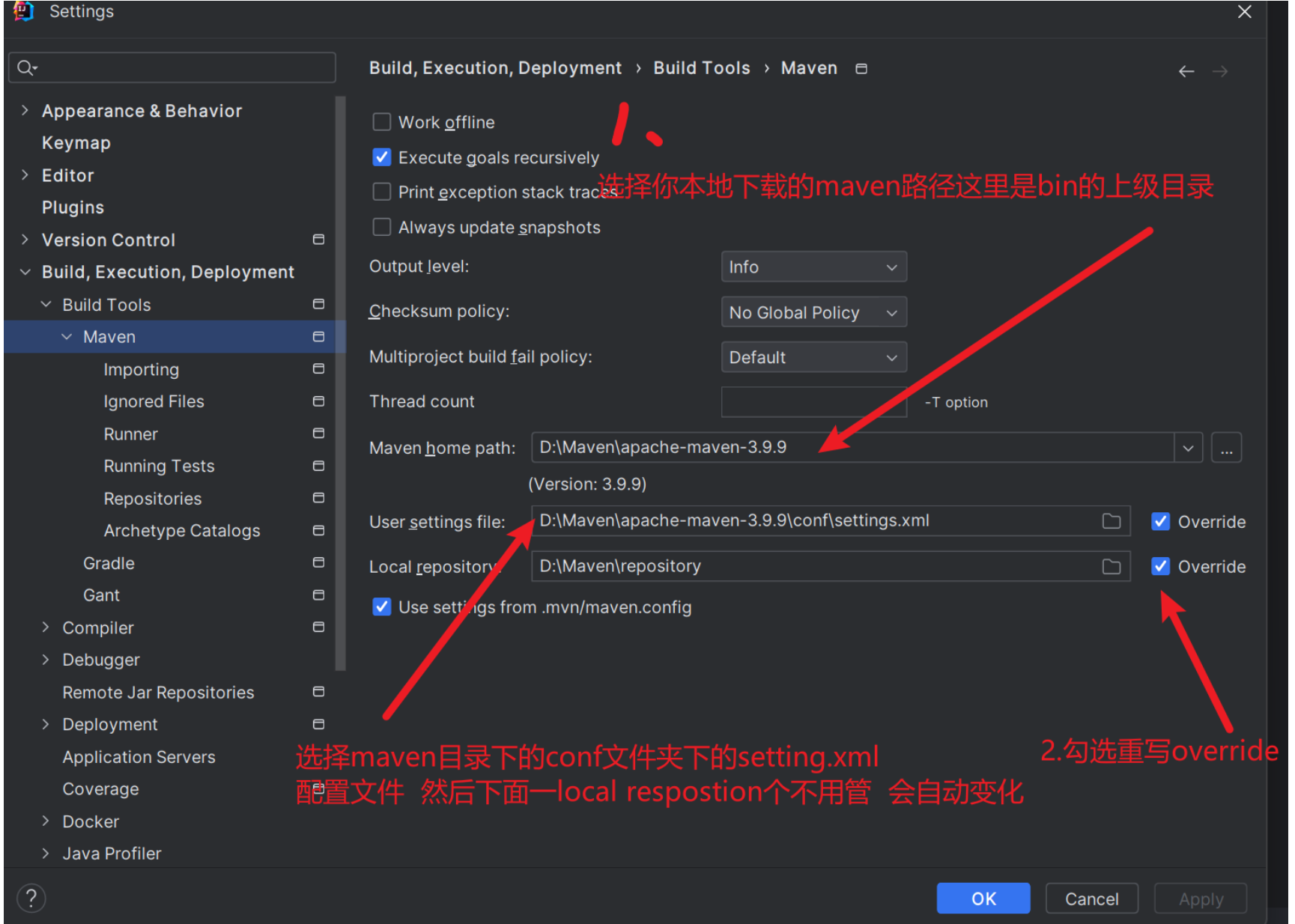Enable Always update snapshots
The width and height of the screenshot is (1295, 924).
382,227
